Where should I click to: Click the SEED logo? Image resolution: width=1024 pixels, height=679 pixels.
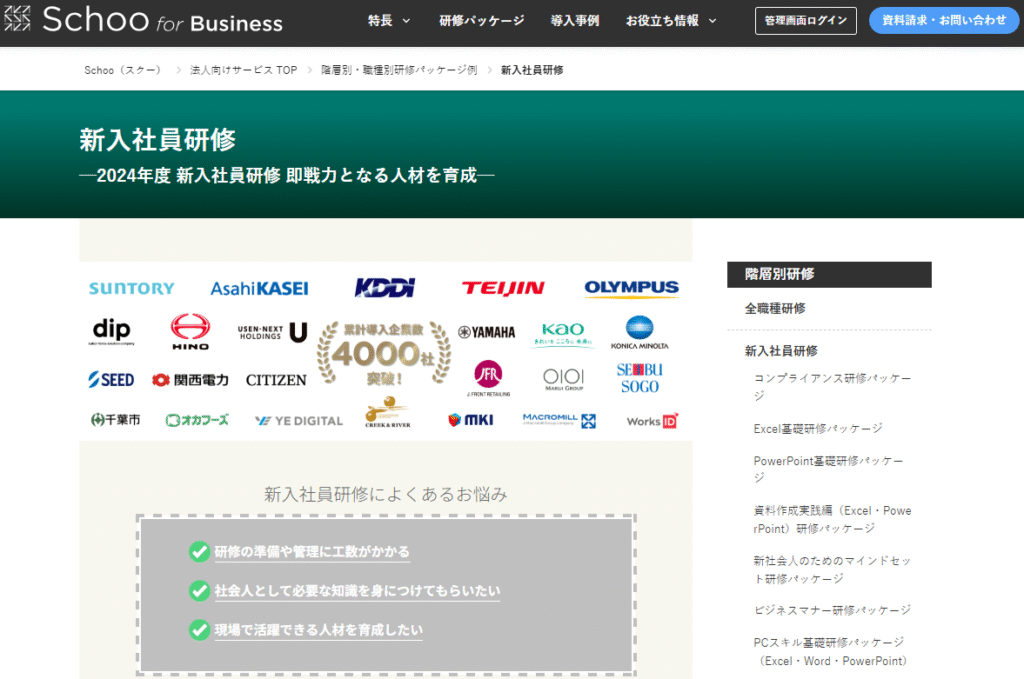111,379
